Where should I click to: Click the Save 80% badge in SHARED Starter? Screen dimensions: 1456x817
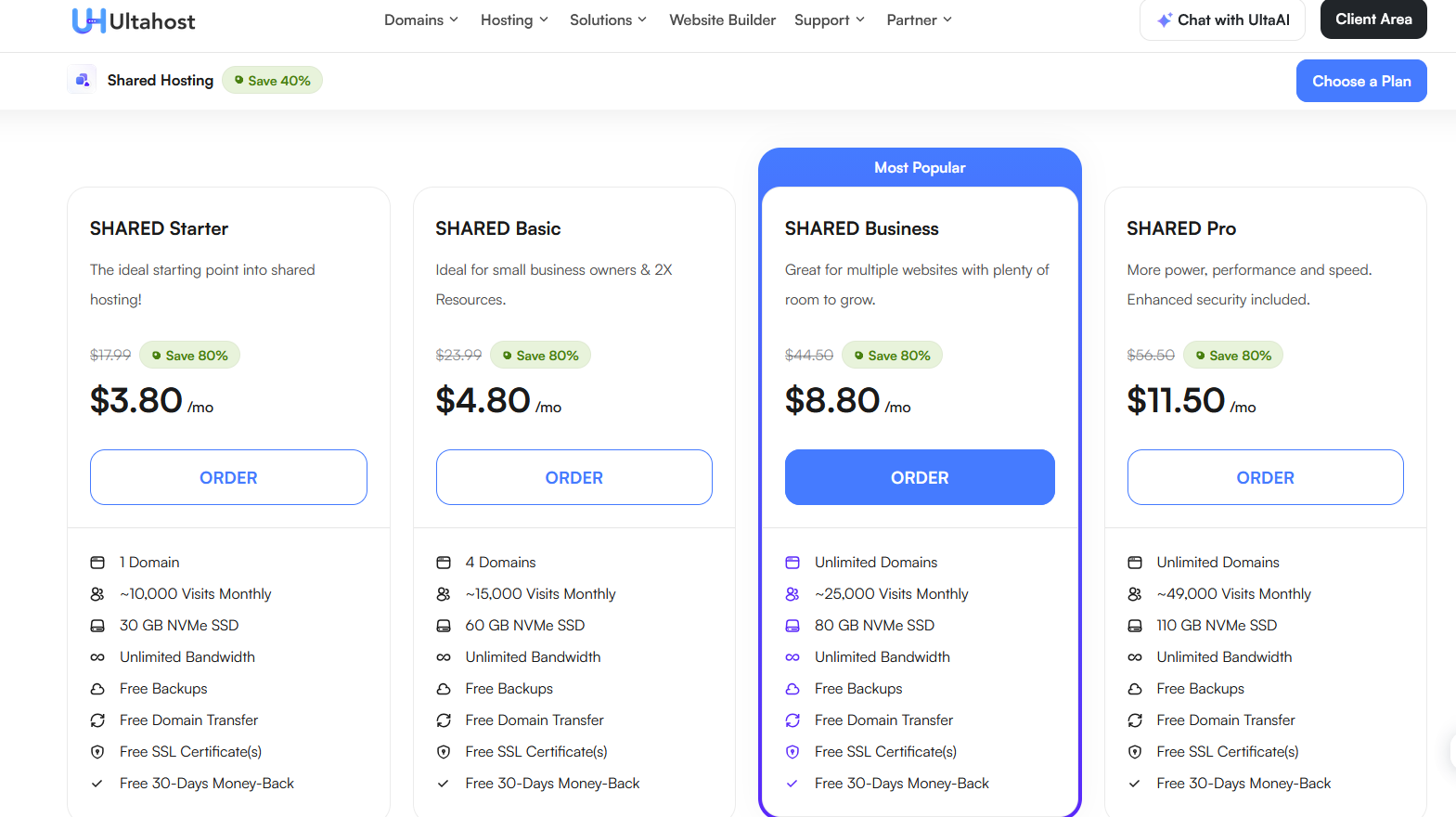point(189,356)
